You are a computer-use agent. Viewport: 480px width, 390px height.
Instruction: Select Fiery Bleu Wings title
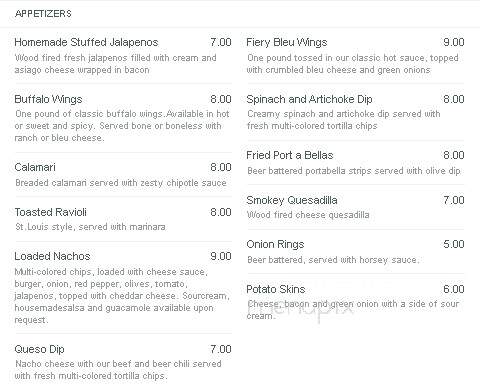pos(287,42)
